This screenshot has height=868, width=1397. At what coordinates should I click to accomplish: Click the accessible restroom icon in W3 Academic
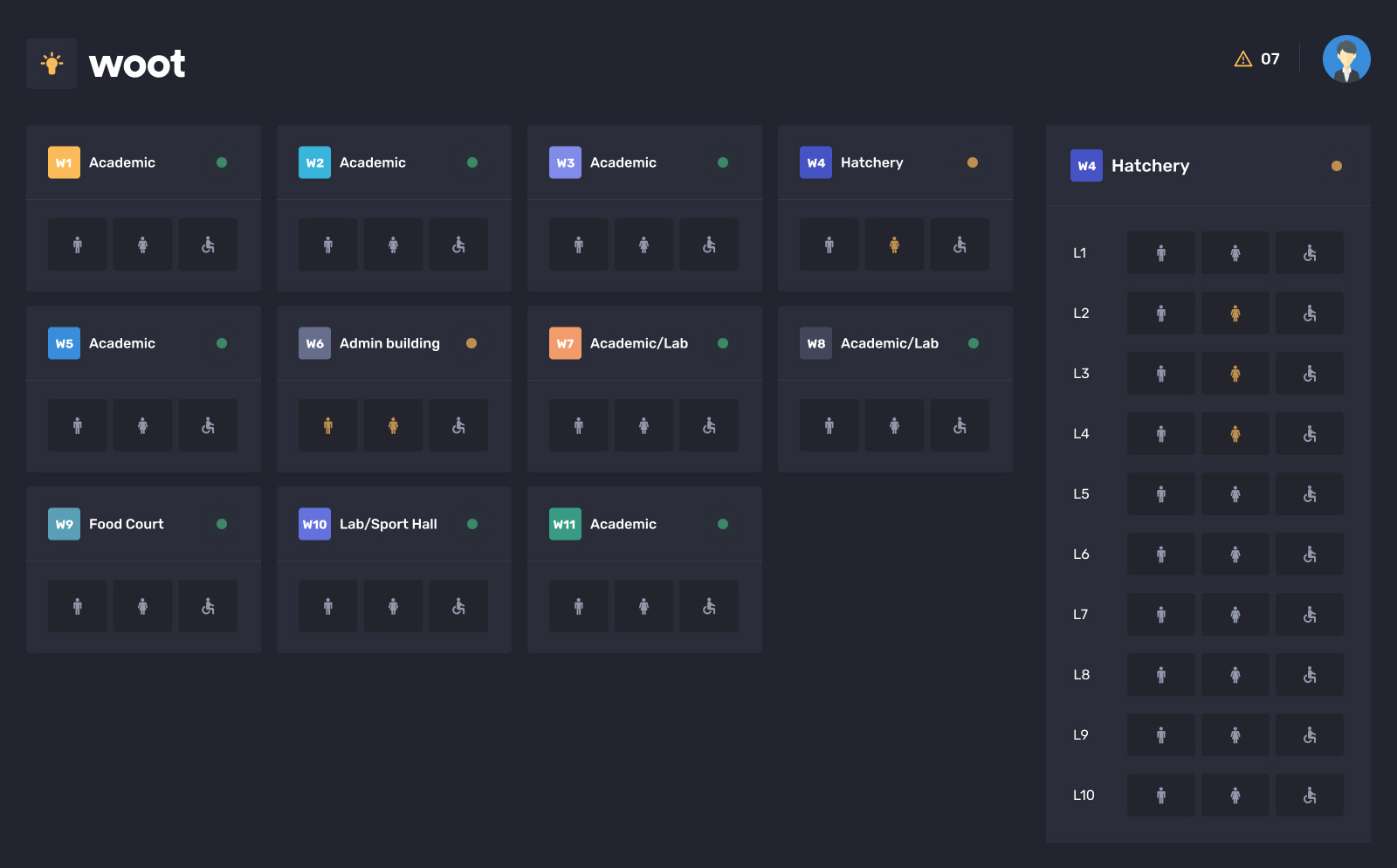(x=709, y=245)
